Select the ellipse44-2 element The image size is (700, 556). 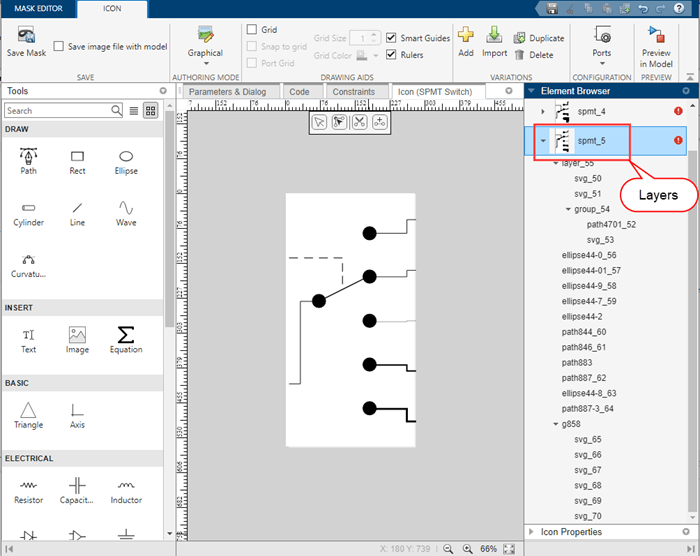(x=582, y=317)
